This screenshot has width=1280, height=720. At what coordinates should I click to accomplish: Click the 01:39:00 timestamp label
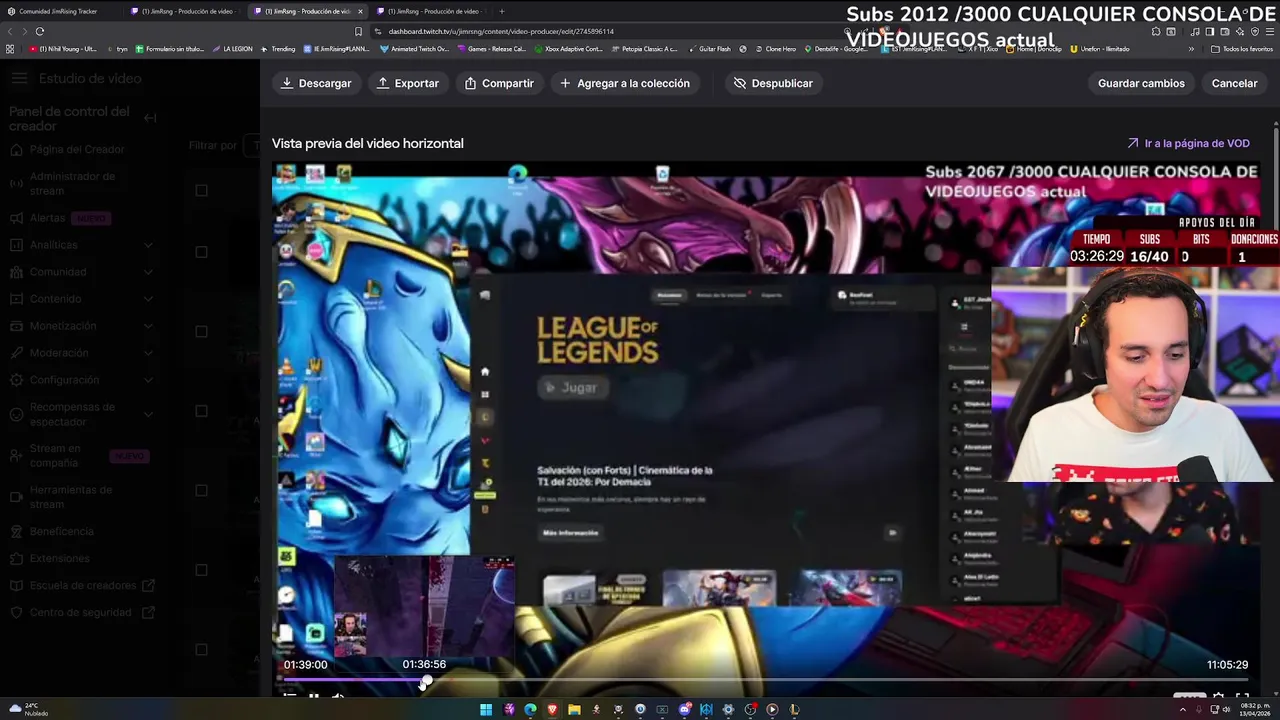click(305, 665)
